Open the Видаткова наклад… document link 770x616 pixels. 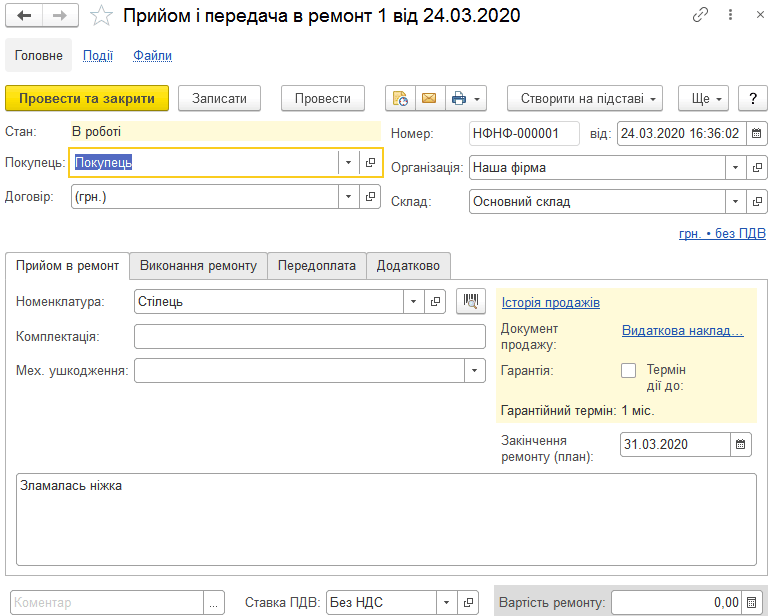pos(683,331)
